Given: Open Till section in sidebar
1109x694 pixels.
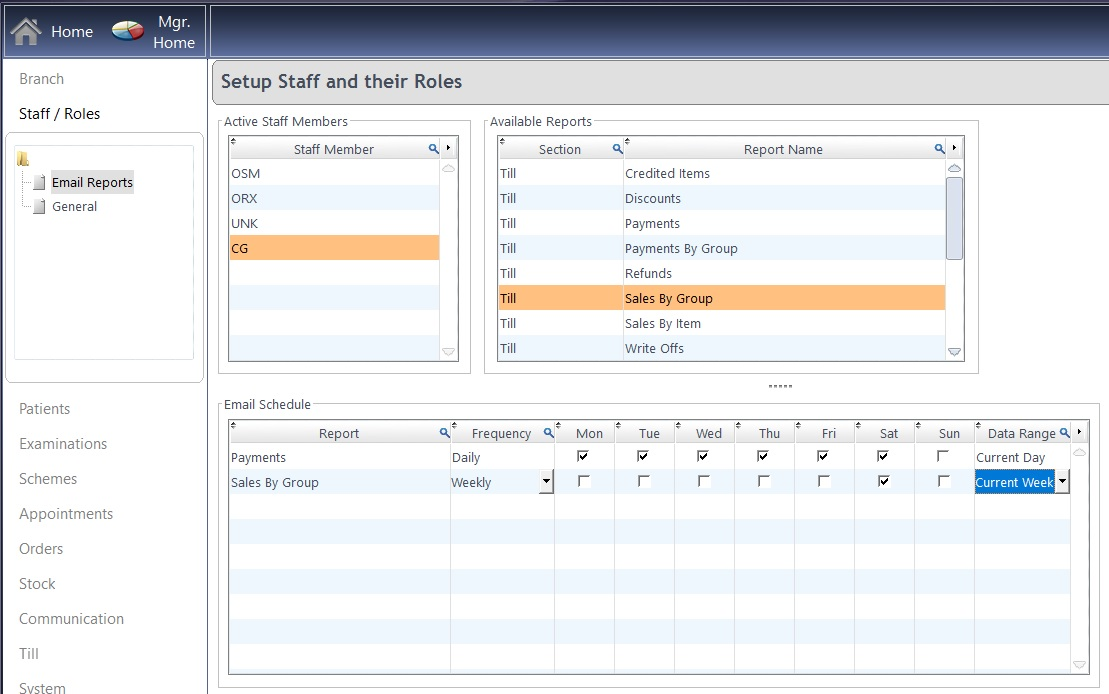Looking at the screenshot, I should tap(29, 654).
